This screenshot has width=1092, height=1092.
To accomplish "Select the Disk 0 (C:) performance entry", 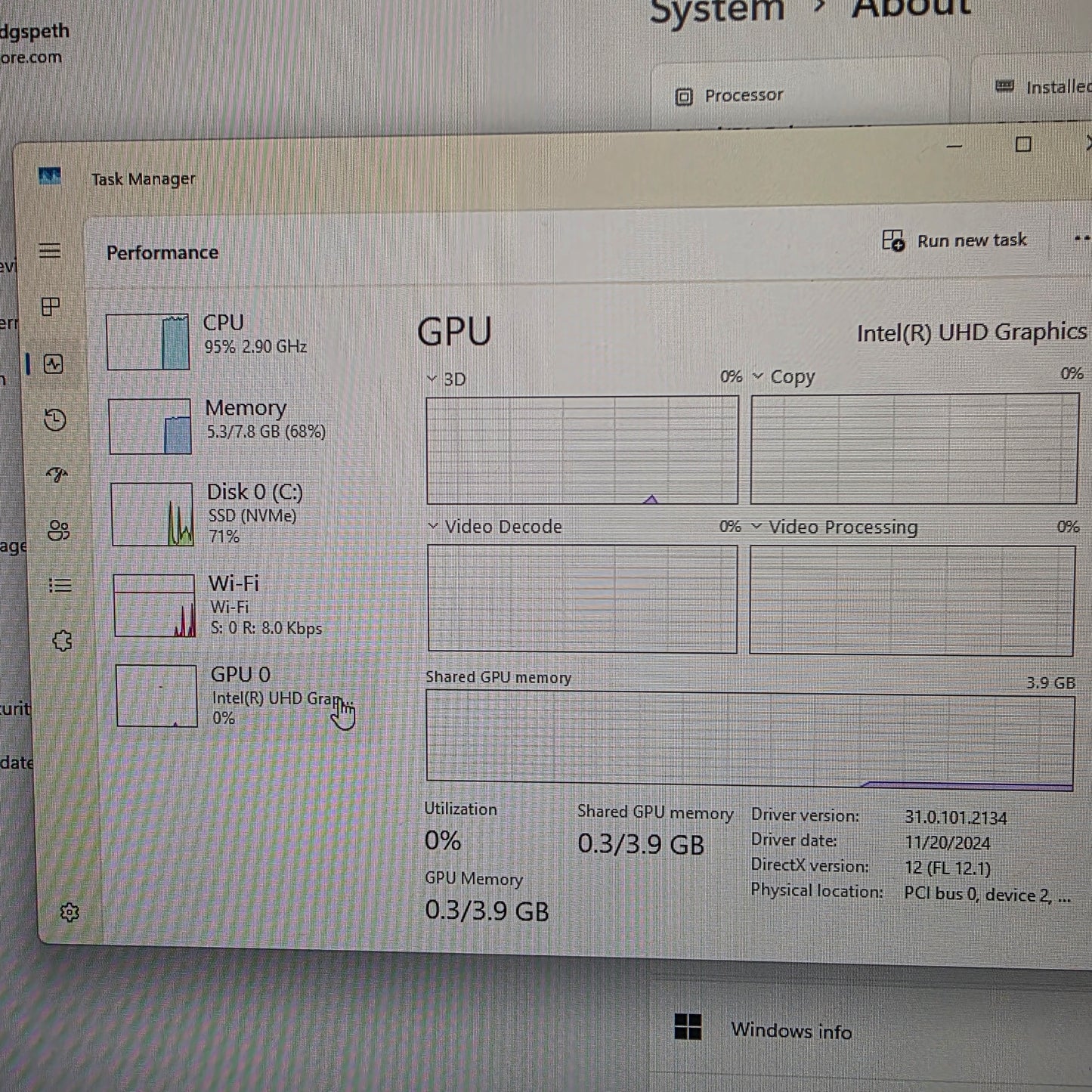I will 246,514.
